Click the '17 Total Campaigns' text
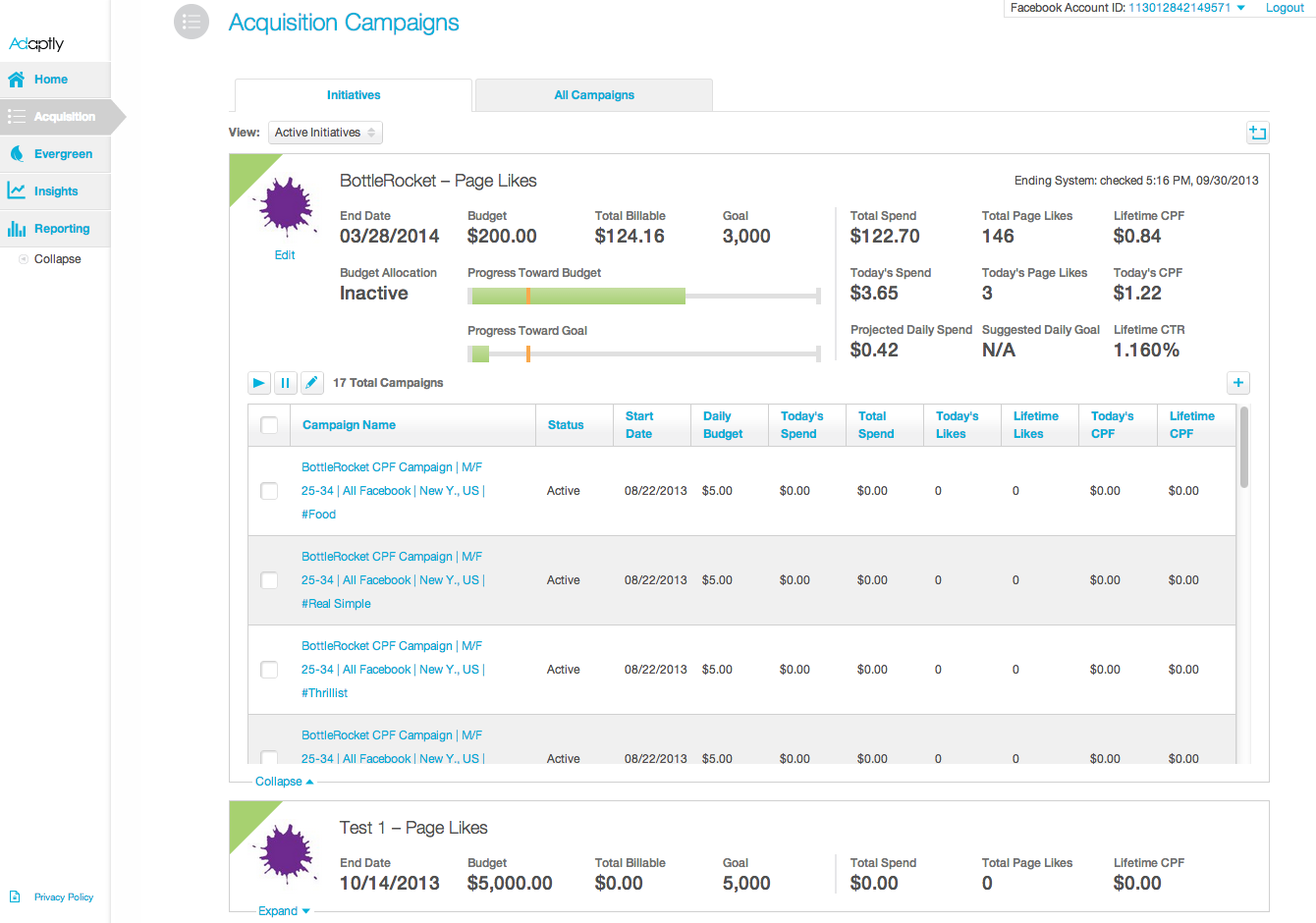1316x923 pixels. 388,383
